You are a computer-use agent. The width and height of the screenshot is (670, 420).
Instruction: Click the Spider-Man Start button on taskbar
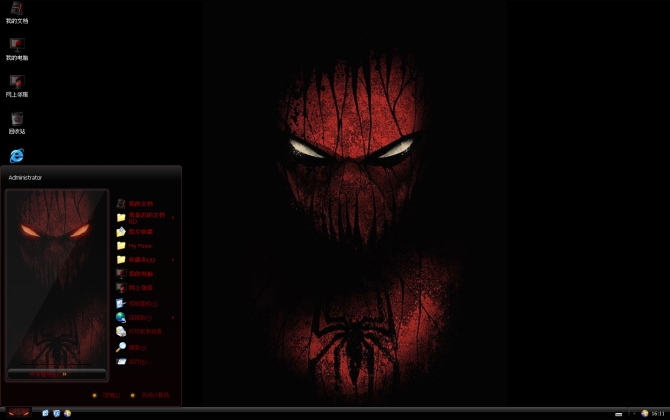(x=18, y=413)
